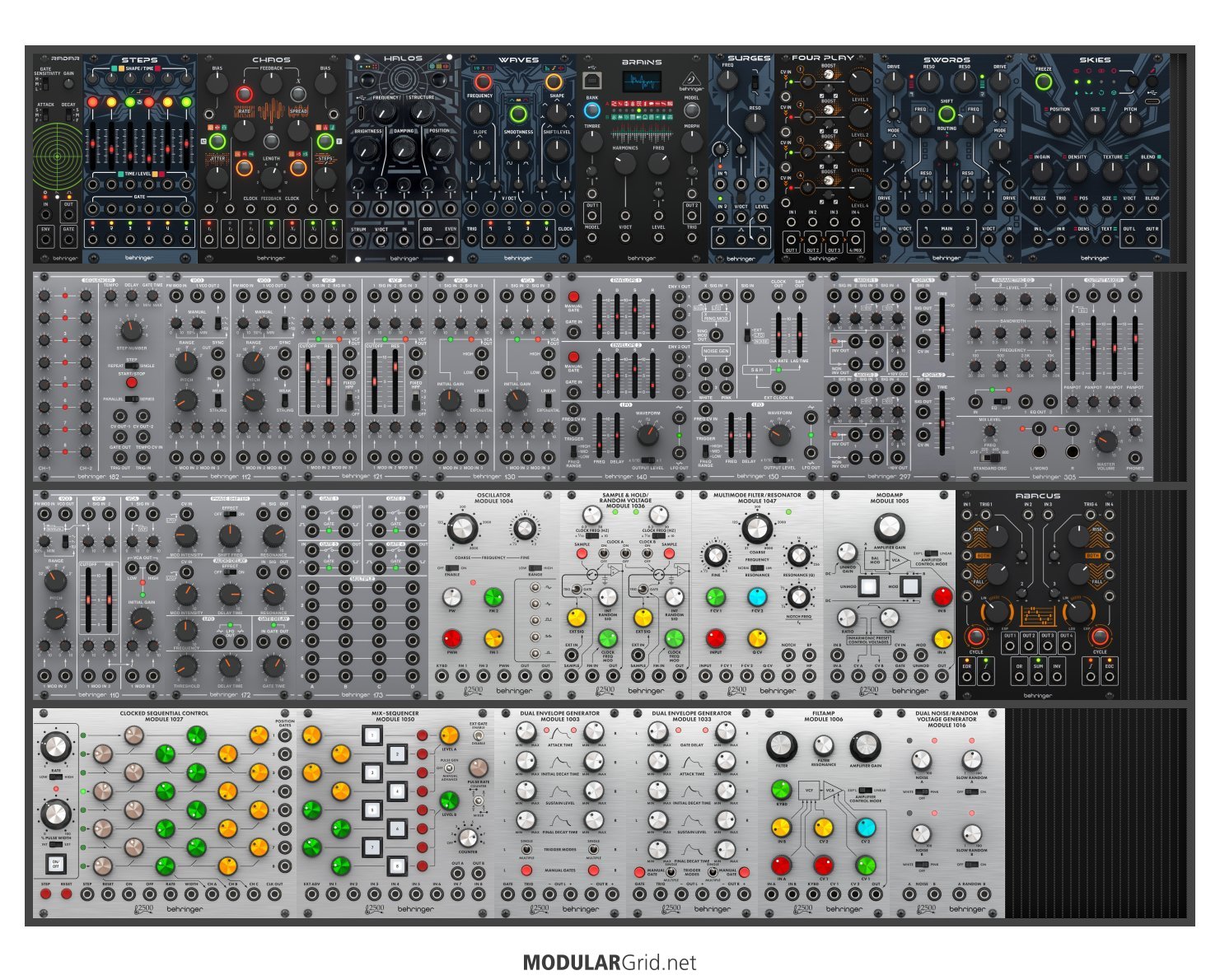1220x980 pixels.
Task: Click the Damping knob on HALOS
Action: coord(404,147)
